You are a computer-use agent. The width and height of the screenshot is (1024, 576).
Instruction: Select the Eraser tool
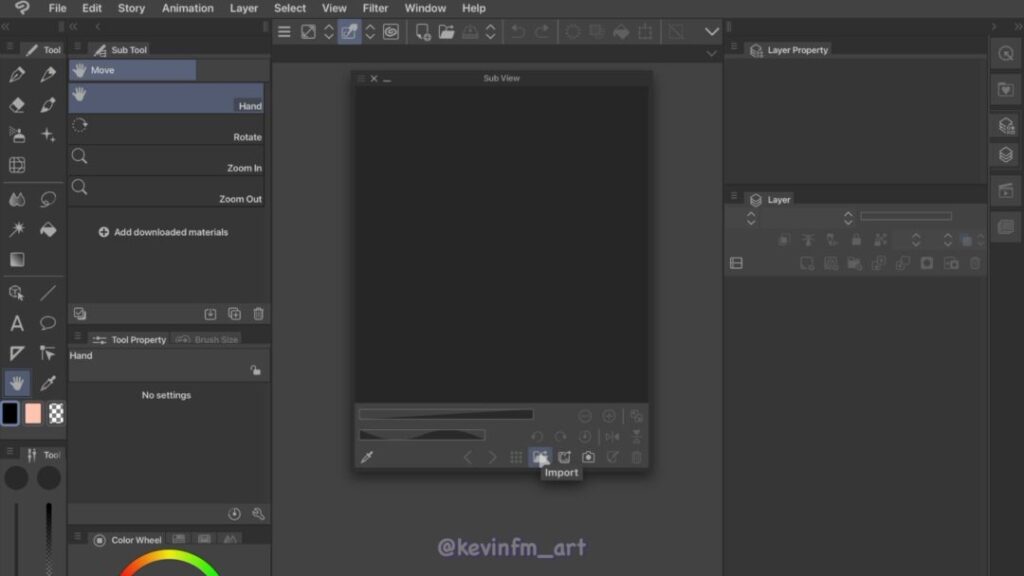click(x=17, y=105)
